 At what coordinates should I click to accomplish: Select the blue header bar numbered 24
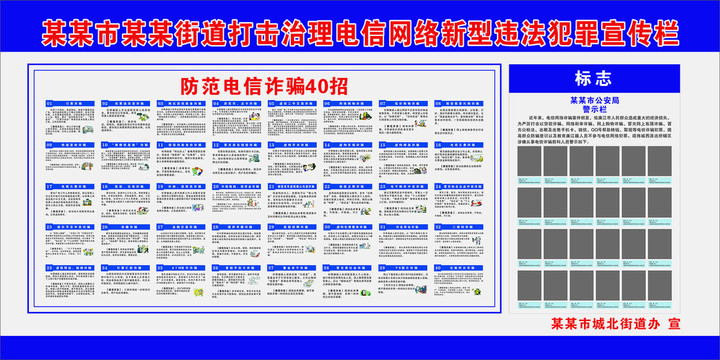click(459, 187)
